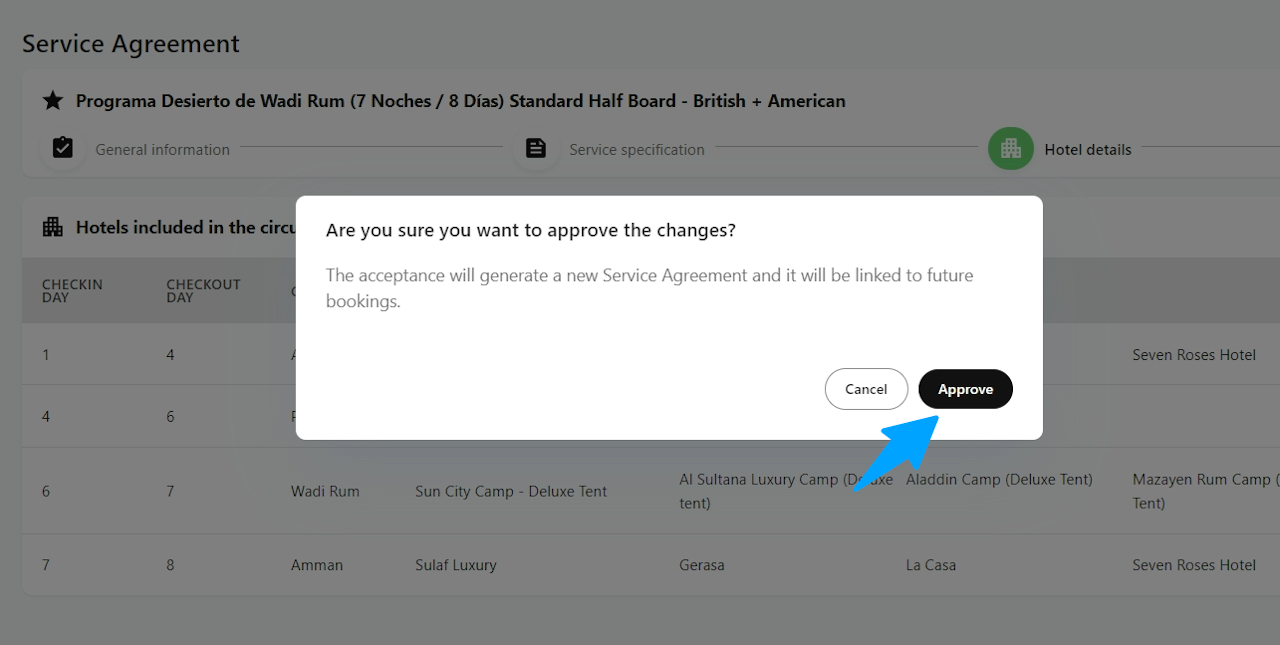Go to the General information step label
1280x645 pixels.
[x=162, y=150]
